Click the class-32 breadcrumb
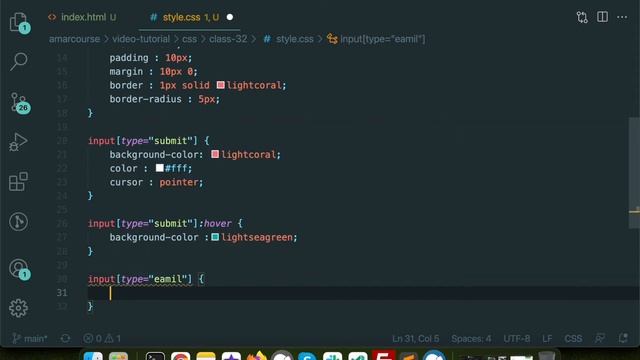This screenshot has width=640, height=360. click(228, 39)
